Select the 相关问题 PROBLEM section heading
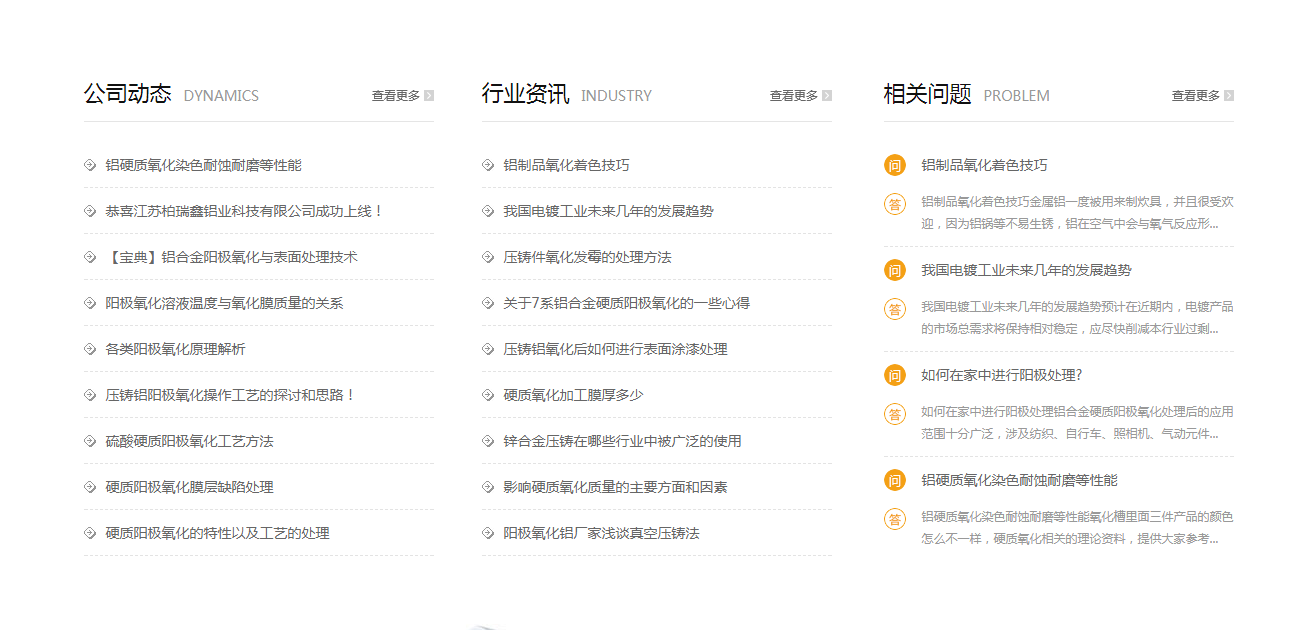The image size is (1289, 630). [x=966, y=95]
